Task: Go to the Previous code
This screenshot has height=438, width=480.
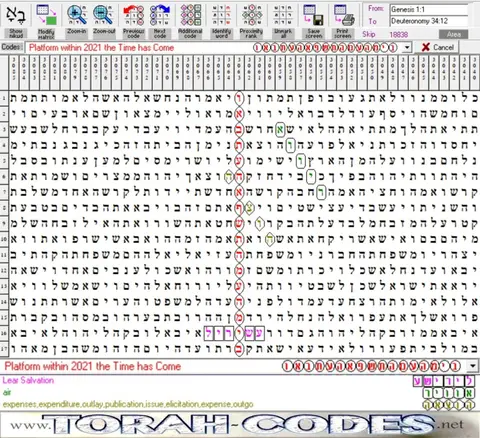Action: [134, 15]
